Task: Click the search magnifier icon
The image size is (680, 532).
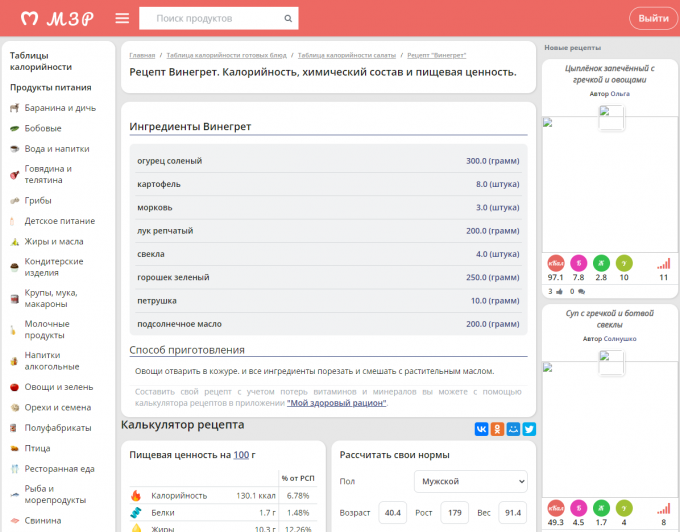Action: (x=289, y=18)
